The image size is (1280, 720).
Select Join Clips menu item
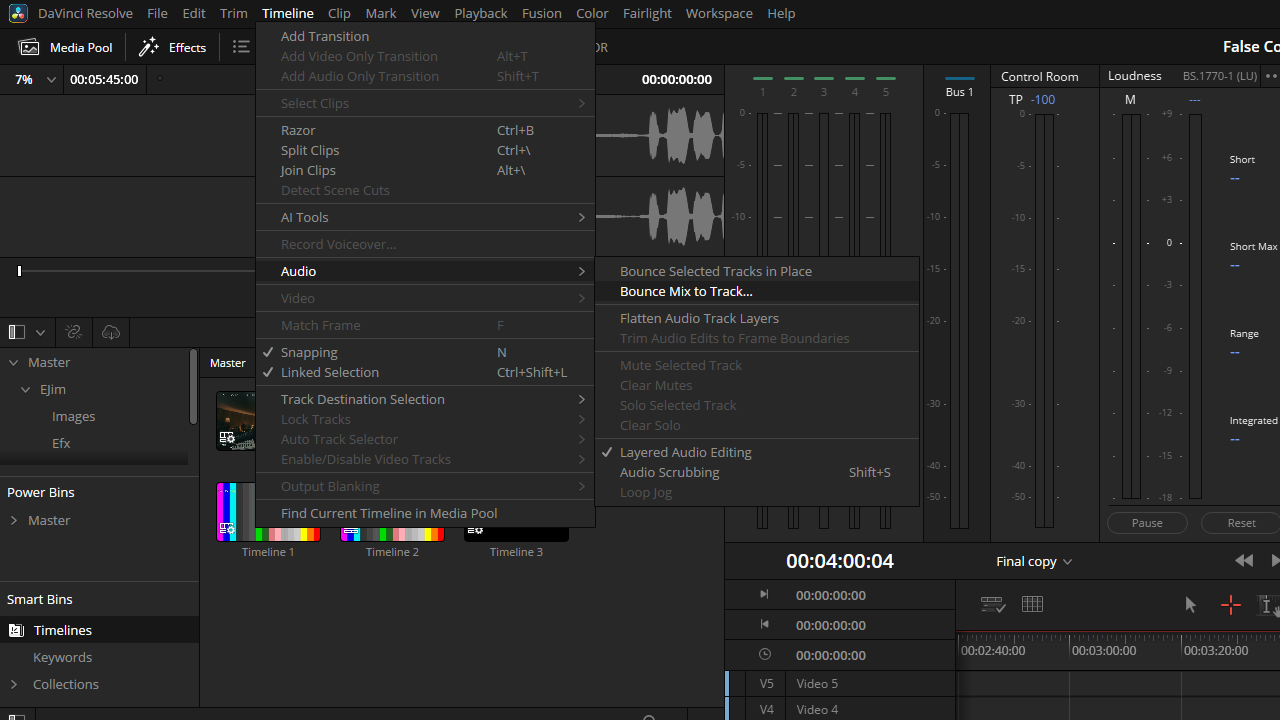(x=426, y=170)
